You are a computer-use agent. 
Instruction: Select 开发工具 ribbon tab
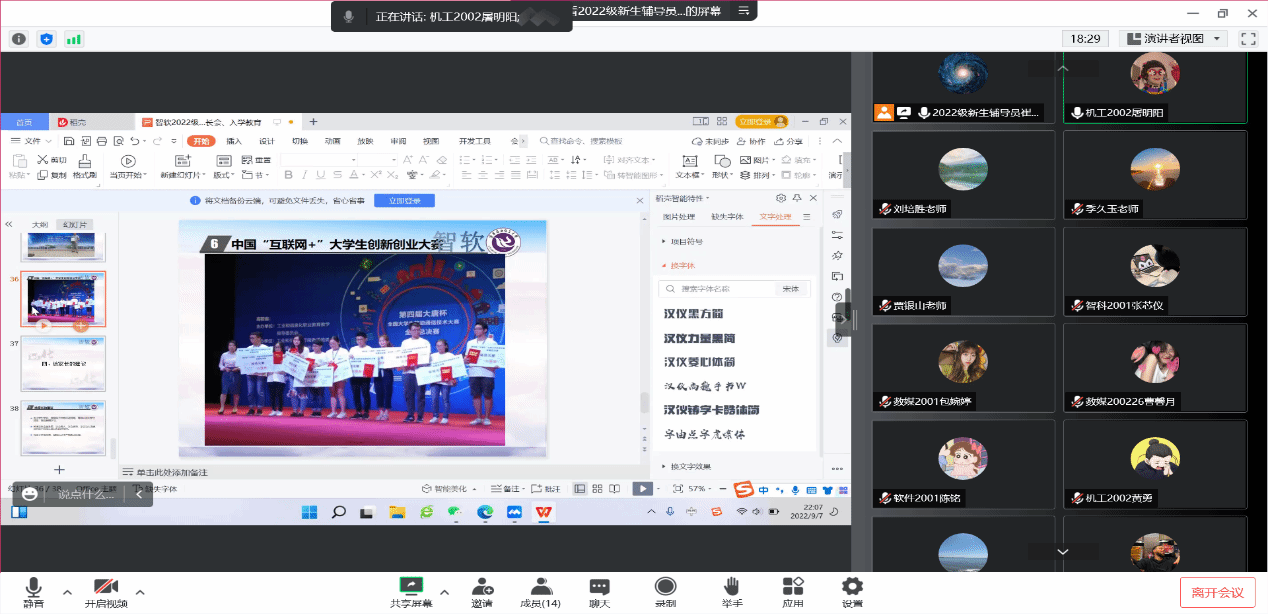coord(475,141)
